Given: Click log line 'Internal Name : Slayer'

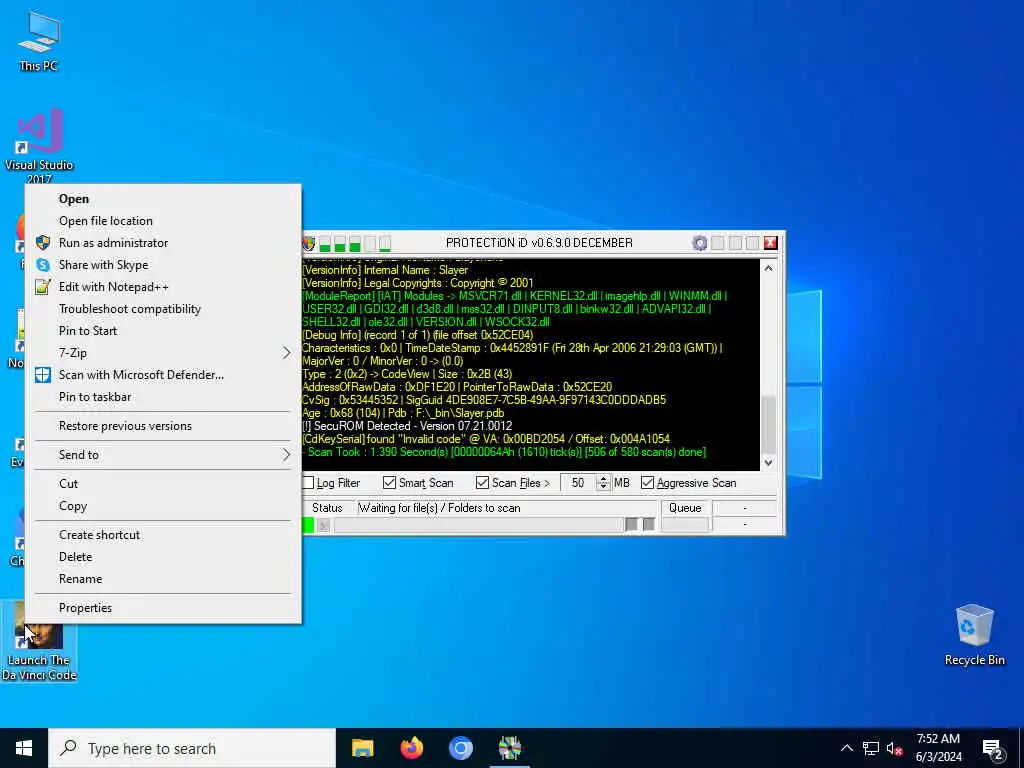Looking at the screenshot, I should point(385,270).
